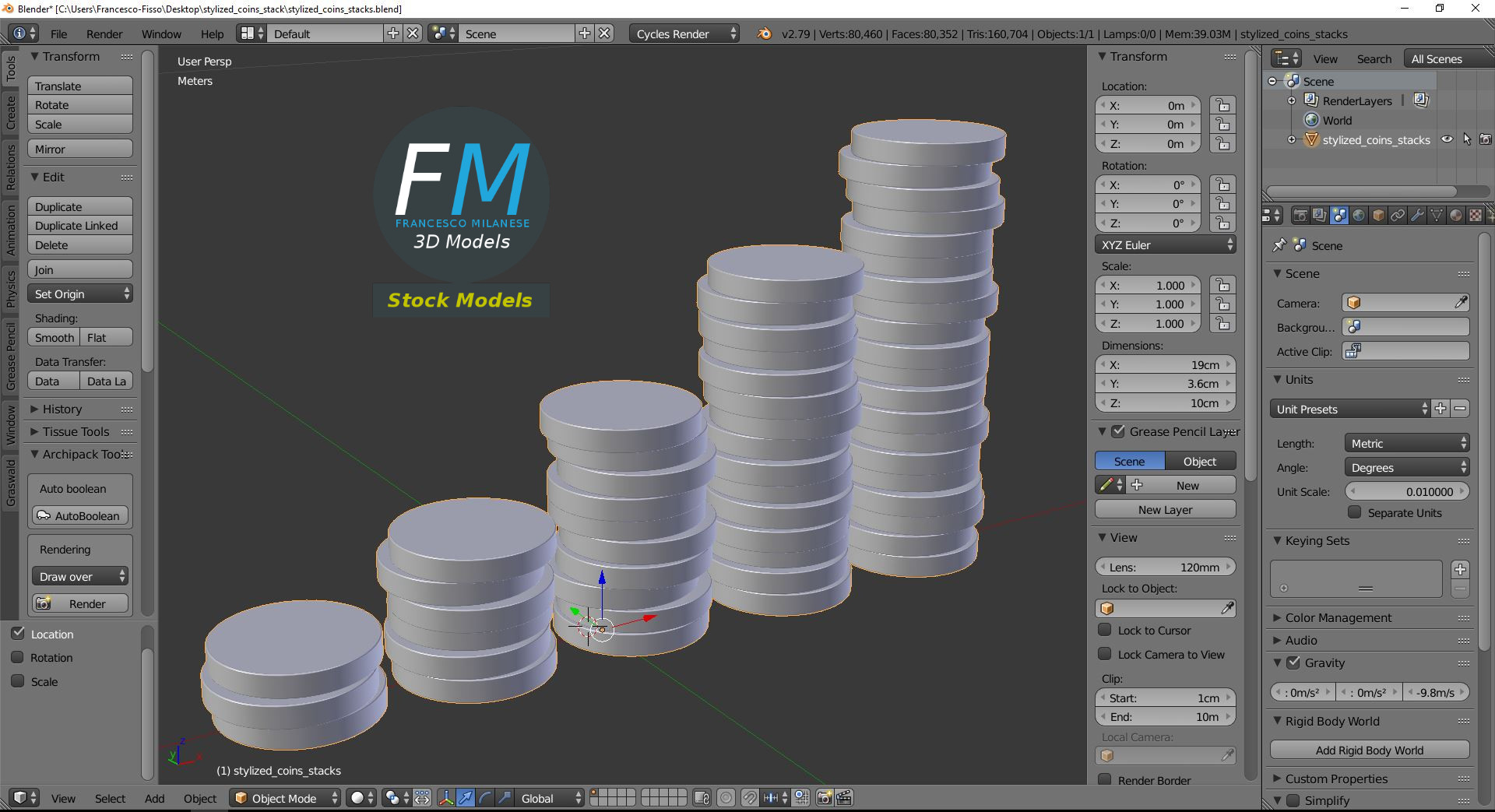Open the Global transform orientation dropdown
Screen dimensions: 1495x812
click(551, 798)
